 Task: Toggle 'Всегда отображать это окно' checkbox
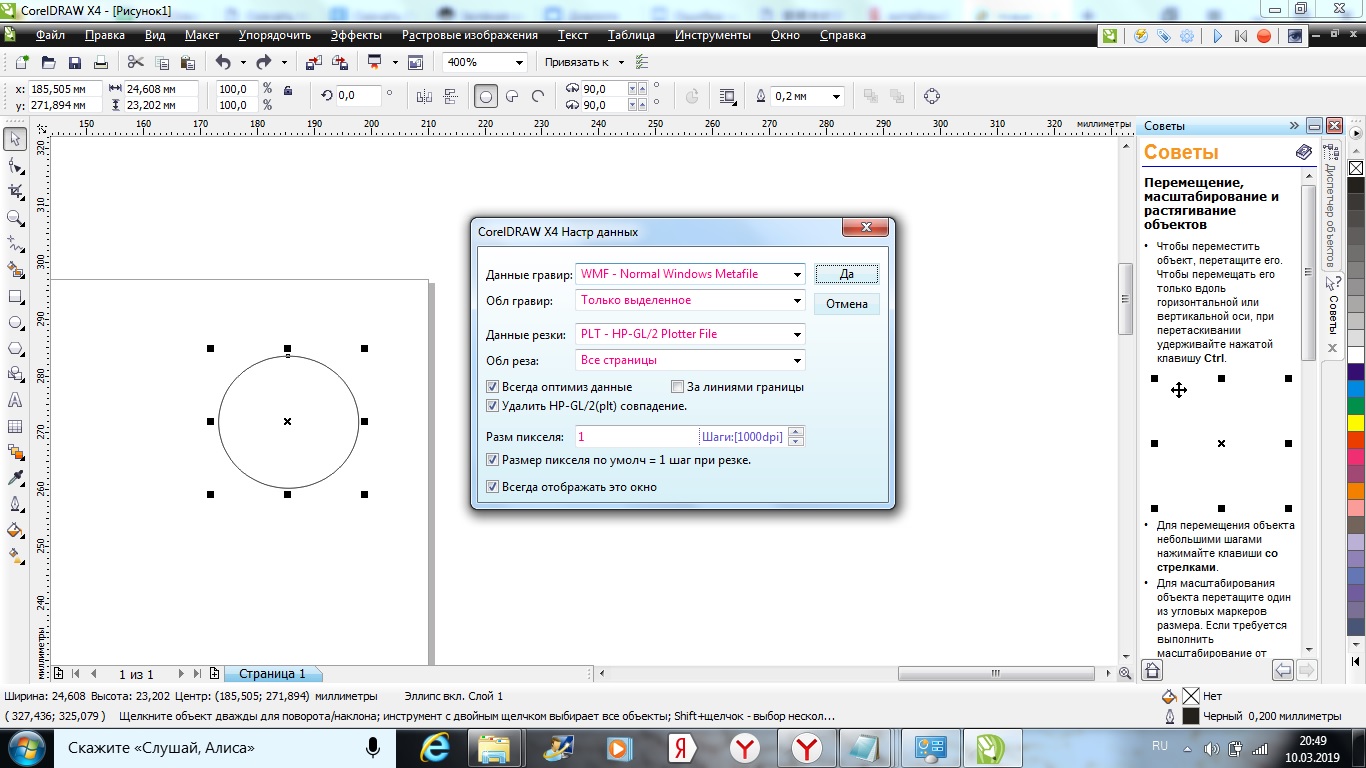point(492,487)
